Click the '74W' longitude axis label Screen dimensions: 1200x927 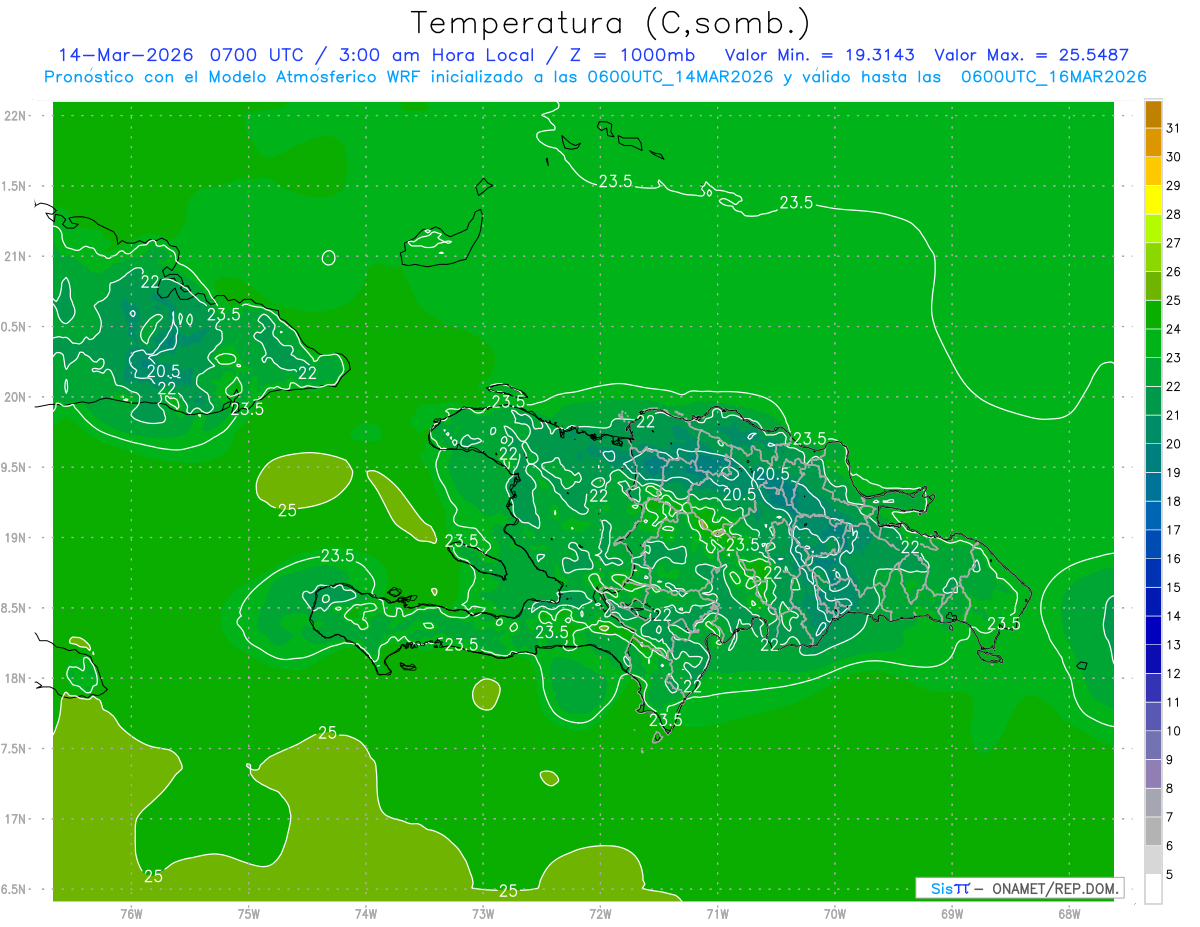365,914
